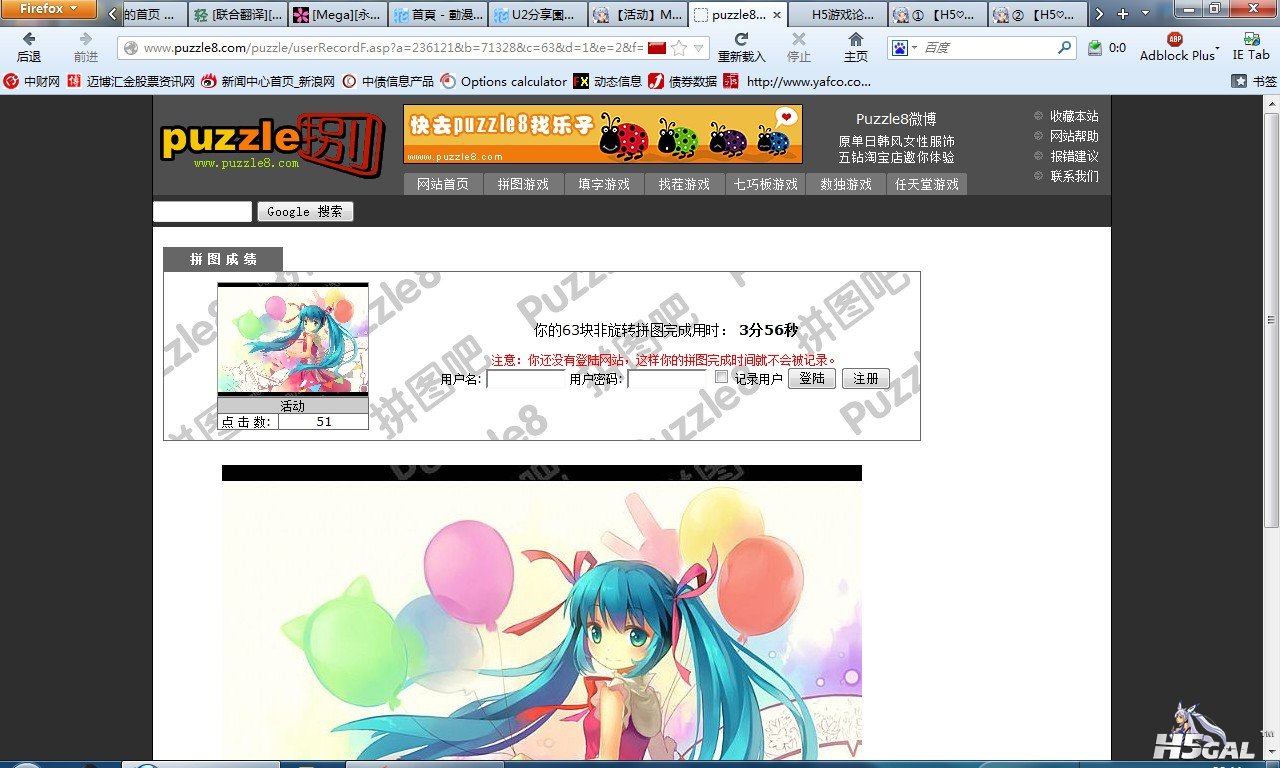Click the 网站帮助 link
The height and width of the screenshot is (768, 1280).
coord(1074,136)
